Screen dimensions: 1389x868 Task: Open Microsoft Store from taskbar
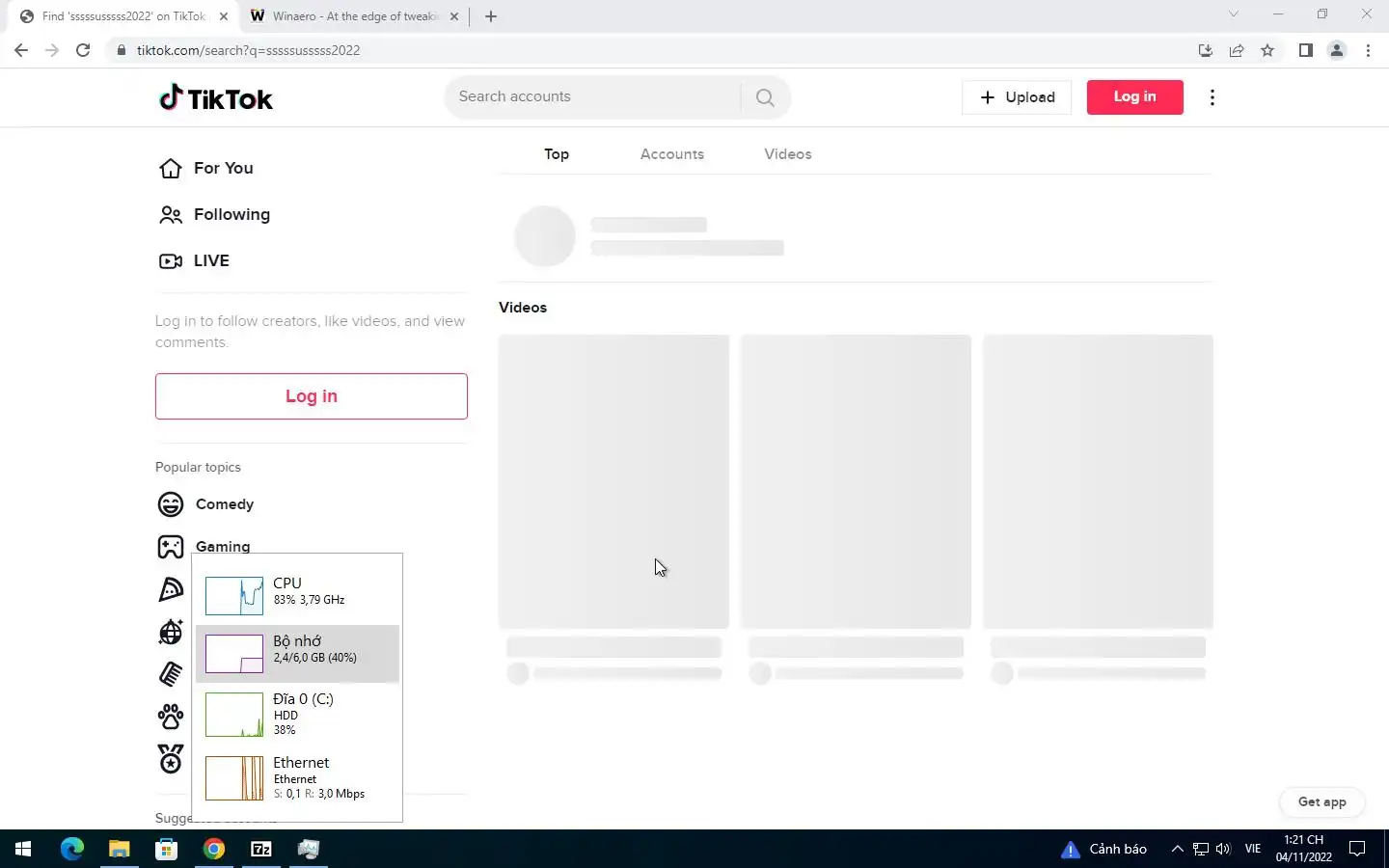pyautogui.click(x=167, y=849)
